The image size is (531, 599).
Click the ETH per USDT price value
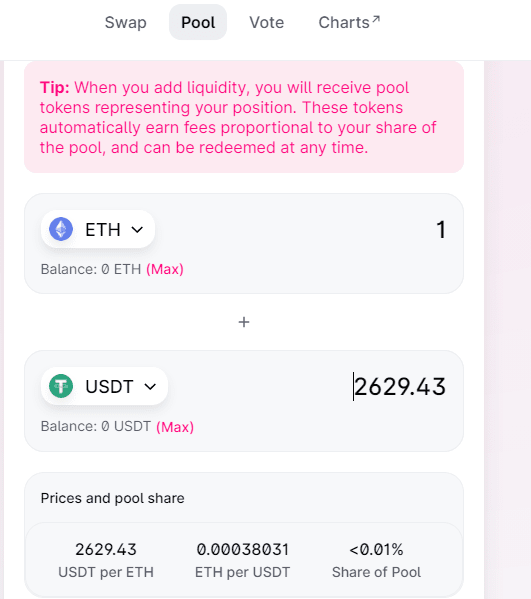pos(243,550)
